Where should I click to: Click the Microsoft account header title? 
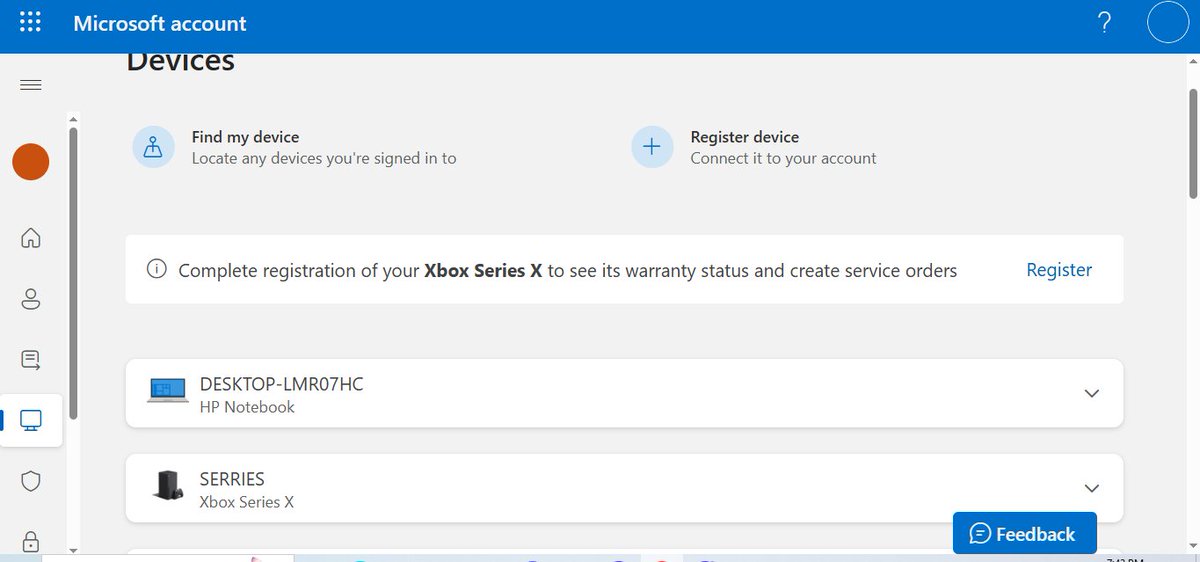160,23
